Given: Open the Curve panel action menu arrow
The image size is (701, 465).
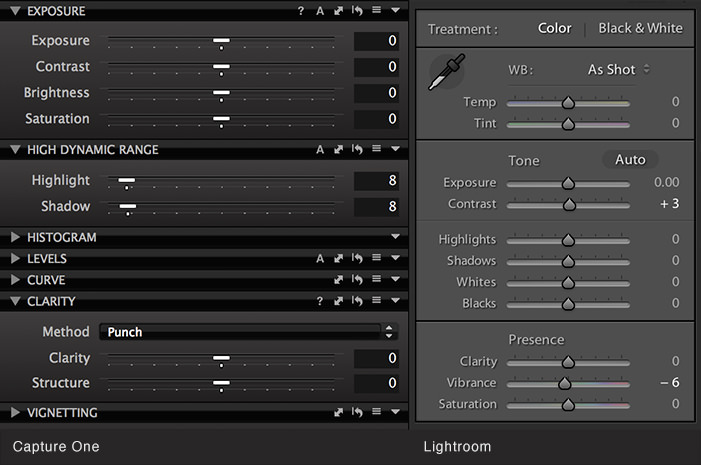Looking at the screenshot, I should tap(395, 279).
